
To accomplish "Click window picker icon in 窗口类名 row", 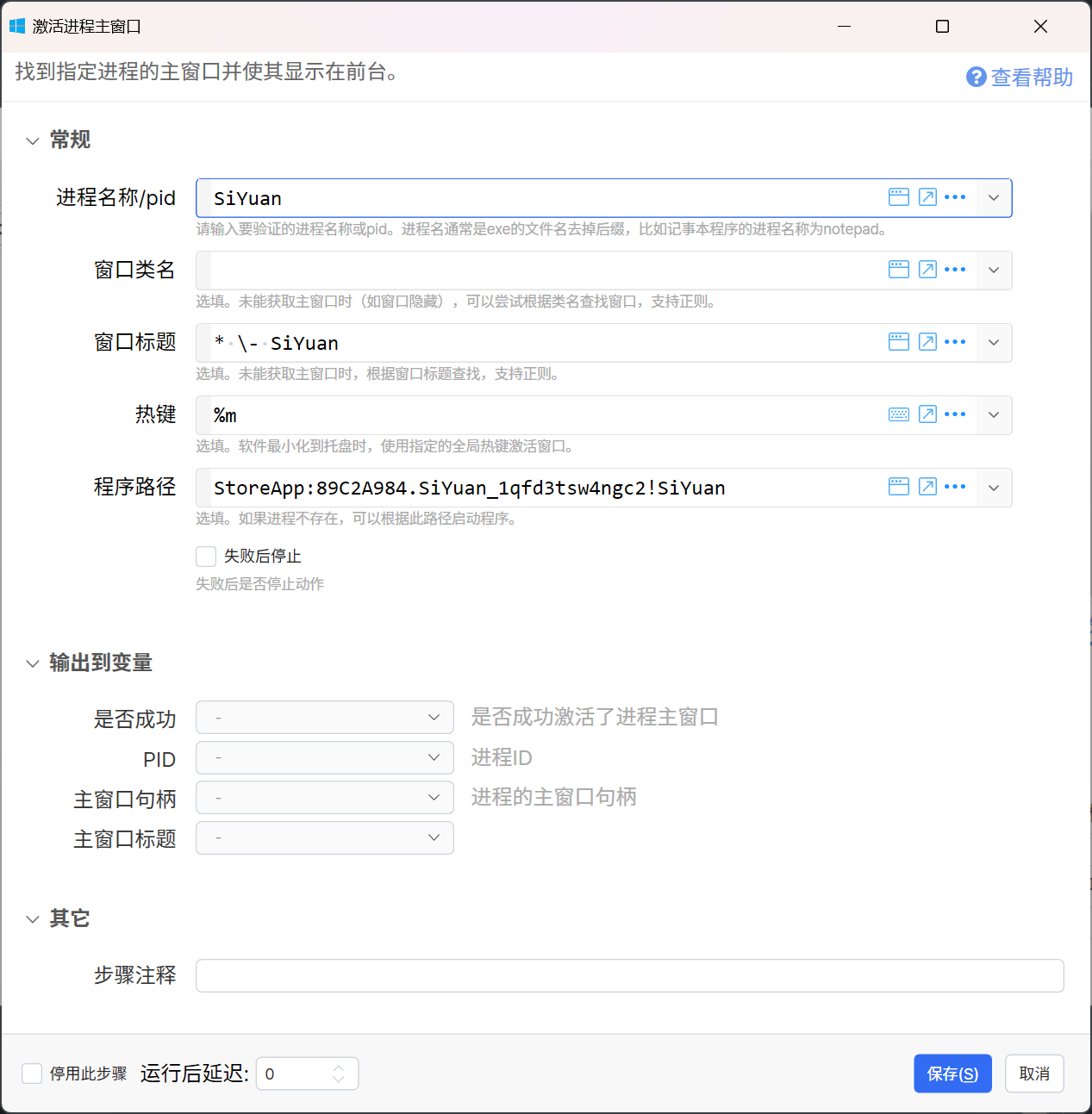I will coord(899,270).
